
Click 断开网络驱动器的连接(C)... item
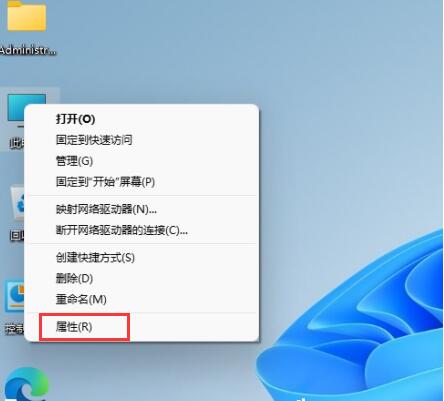point(122,230)
